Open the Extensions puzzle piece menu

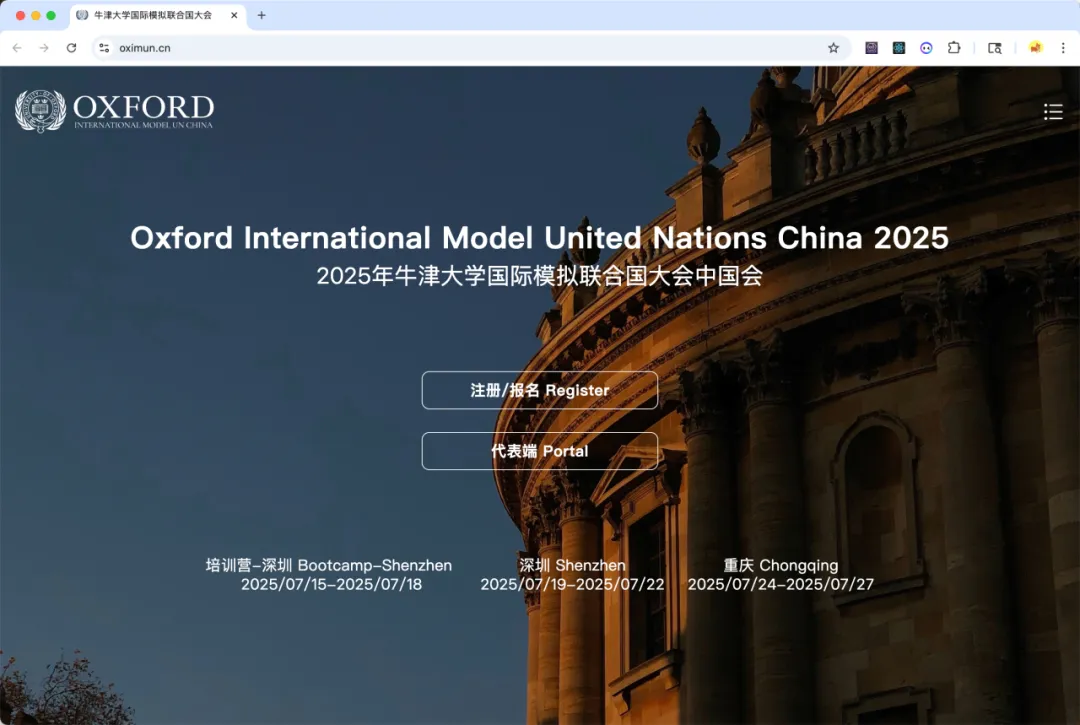(954, 48)
